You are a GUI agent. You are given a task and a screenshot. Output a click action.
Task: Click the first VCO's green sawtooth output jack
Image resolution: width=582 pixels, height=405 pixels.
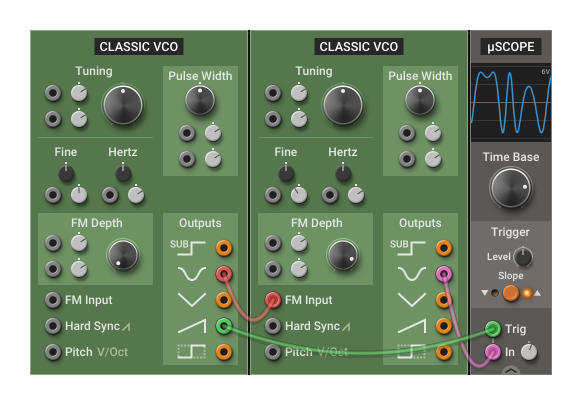pos(224,326)
